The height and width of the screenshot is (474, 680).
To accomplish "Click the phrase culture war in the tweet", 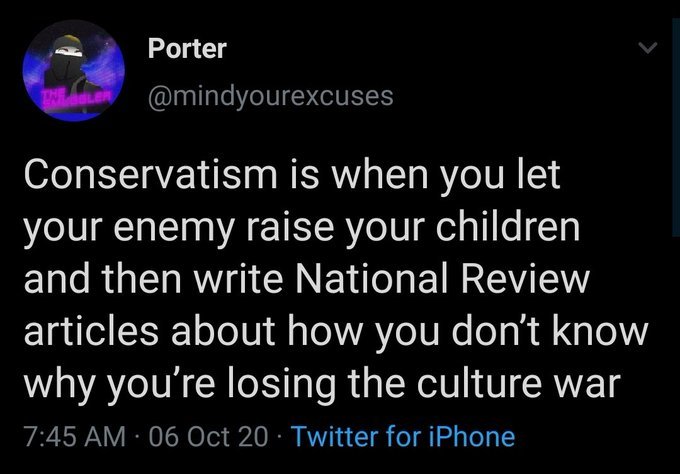I will click(519, 383).
